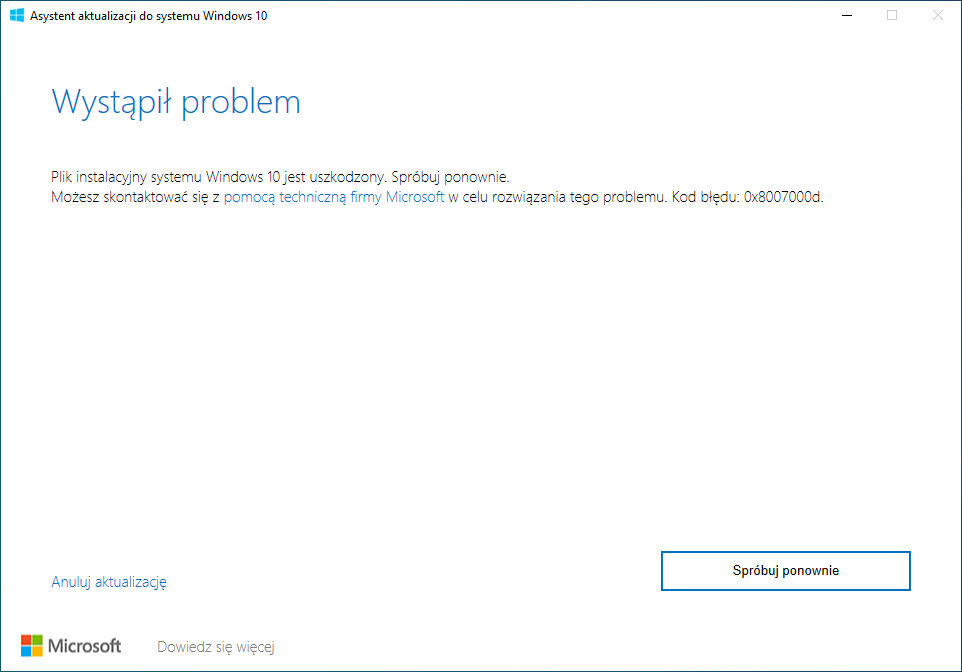
Task: Click the Microsoft logo at the bottom
Action: (x=71, y=646)
